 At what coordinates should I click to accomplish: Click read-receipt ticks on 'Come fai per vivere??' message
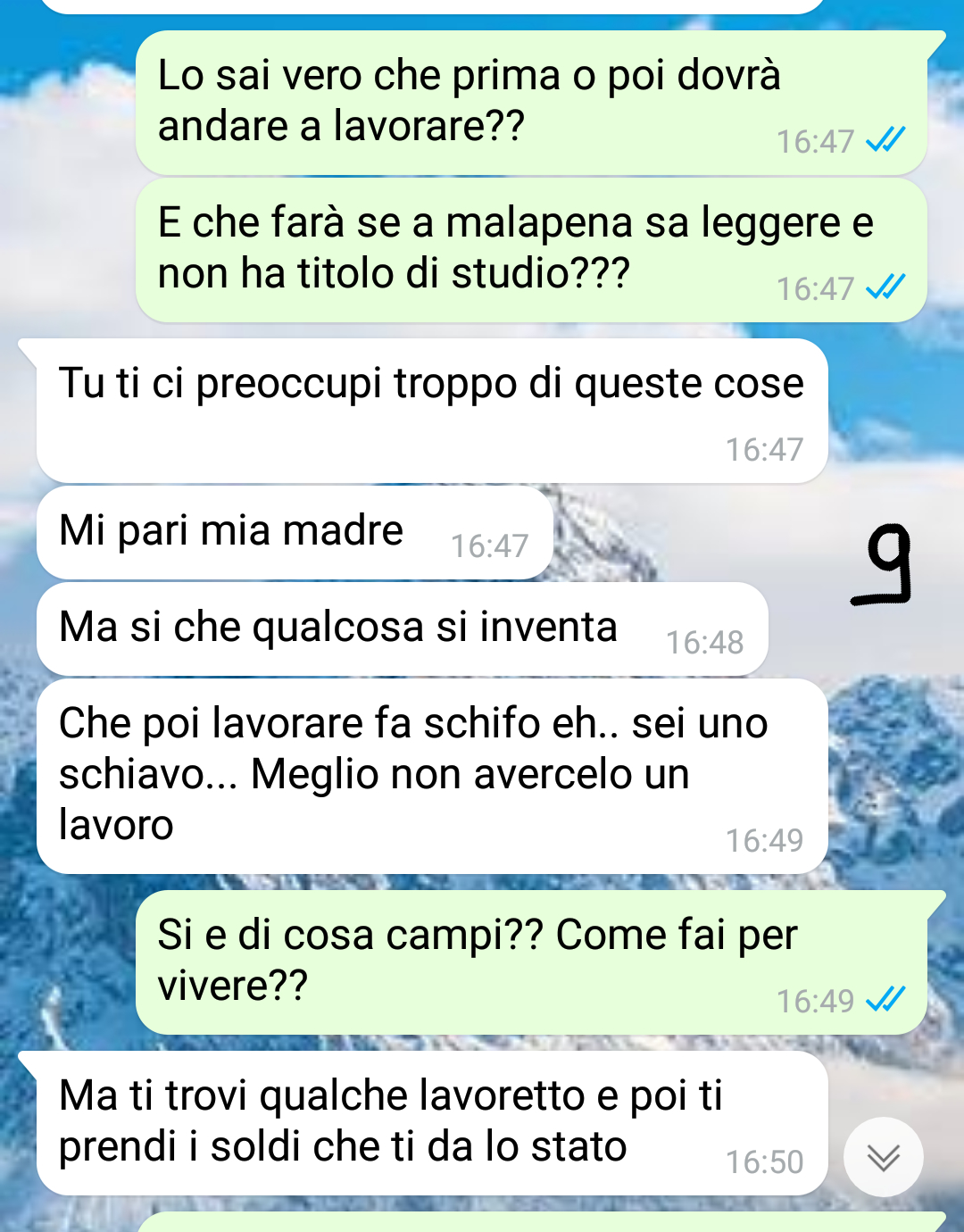(885, 999)
